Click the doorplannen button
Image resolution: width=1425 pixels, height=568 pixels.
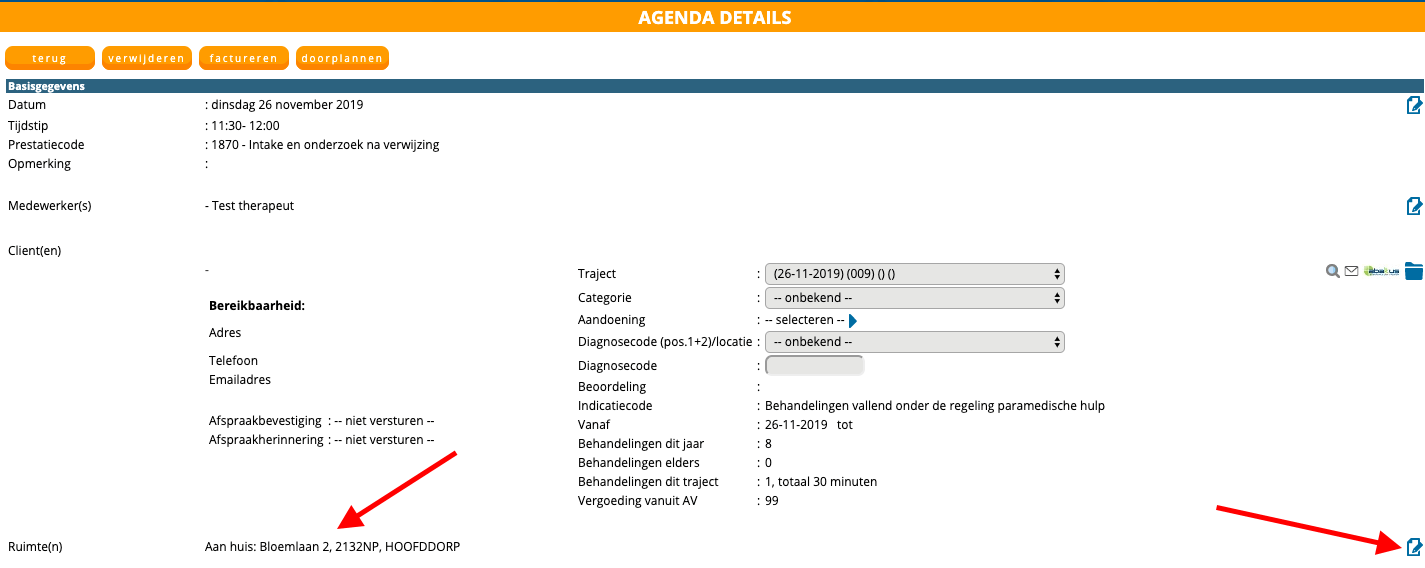point(342,59)
